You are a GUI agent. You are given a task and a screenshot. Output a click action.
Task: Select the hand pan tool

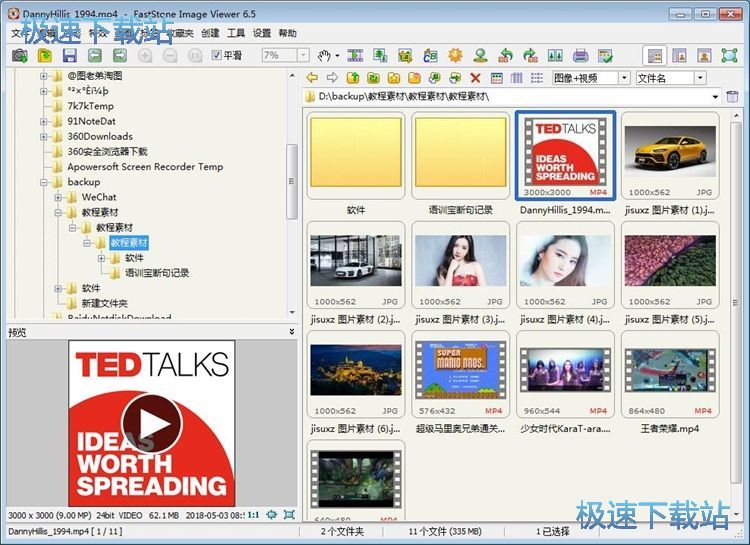tap(324, 56)
